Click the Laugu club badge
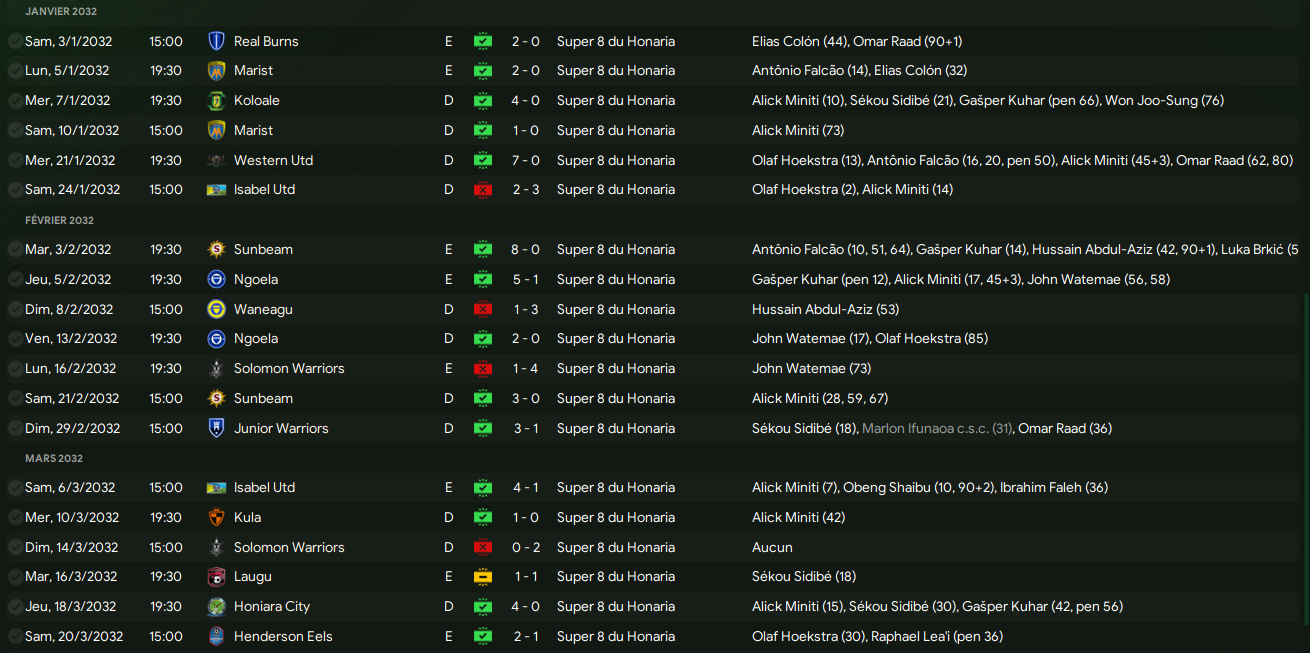This screenshot has width=1310, height=653. click(x=216, y=577)
